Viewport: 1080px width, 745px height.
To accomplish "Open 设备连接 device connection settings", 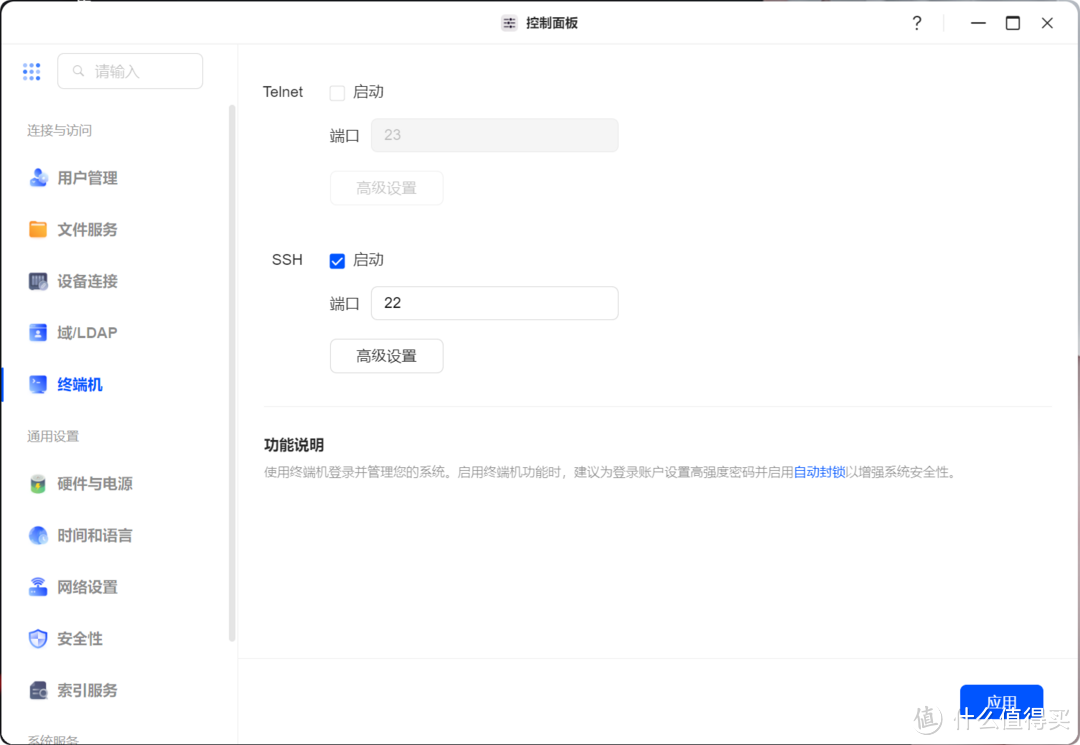I will click(38, 281).
